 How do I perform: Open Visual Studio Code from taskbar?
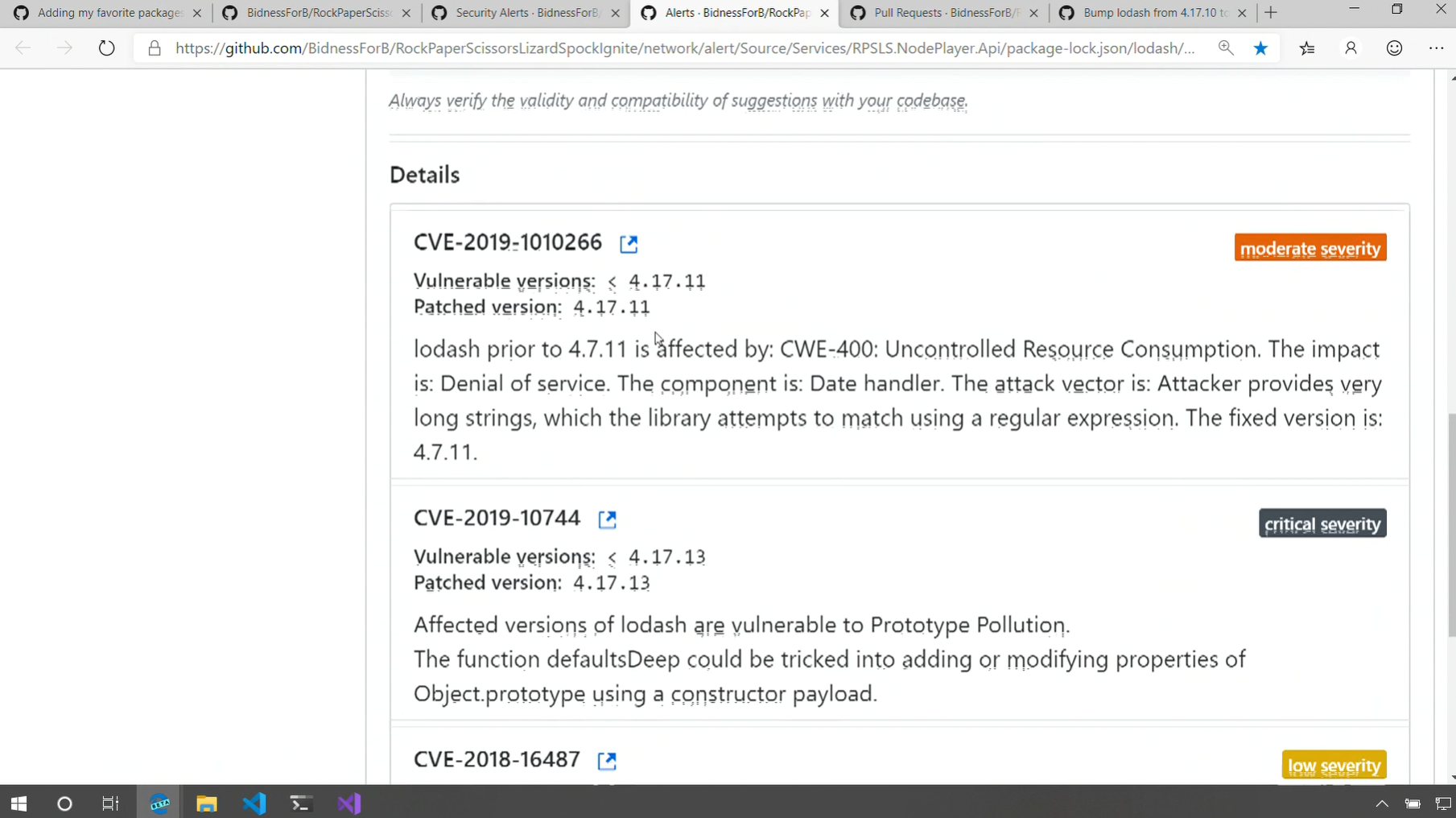click(254, 804)
